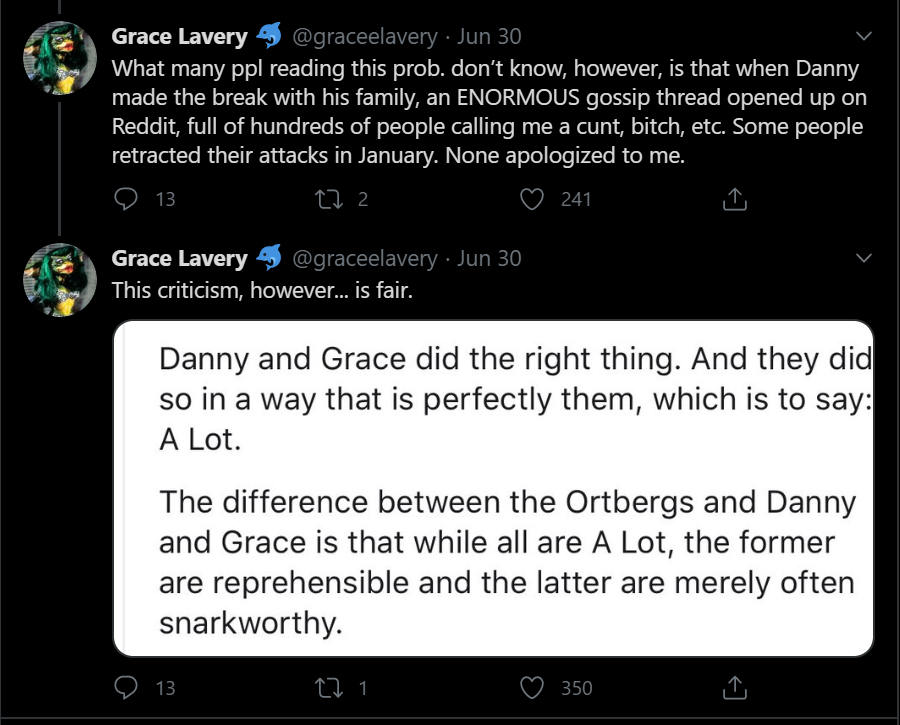
Task: Open the Grace Lavery display name on the second tweet
Action: coord(180,258)
